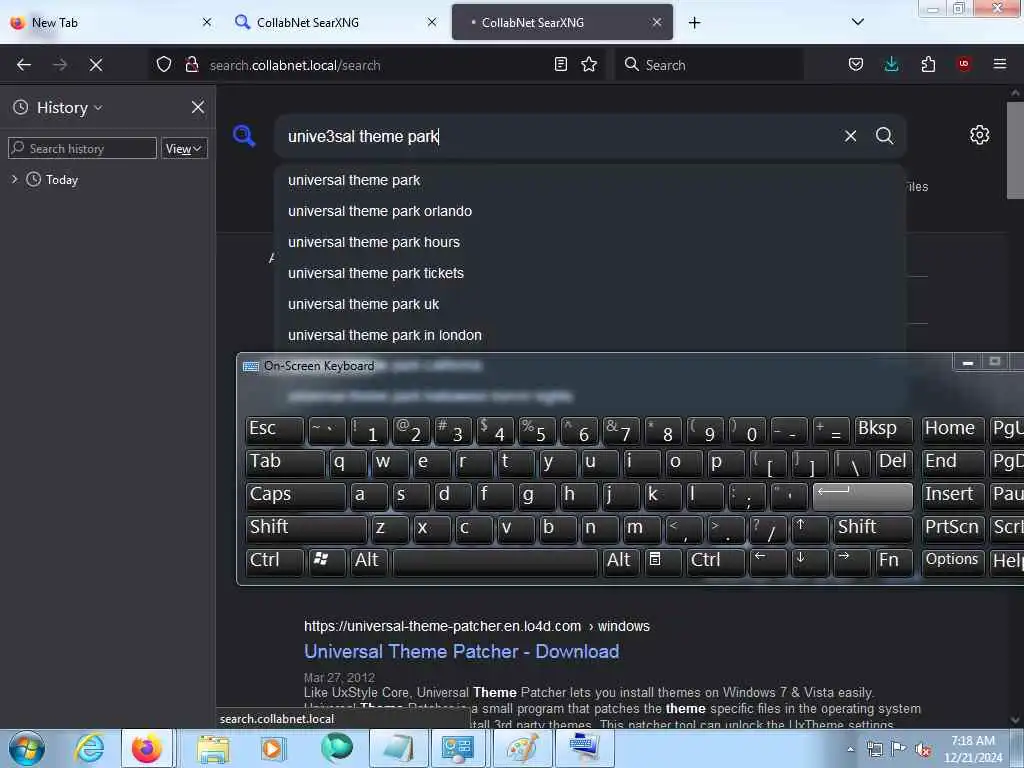Click the SearXNG logo icon

point(244,136)
